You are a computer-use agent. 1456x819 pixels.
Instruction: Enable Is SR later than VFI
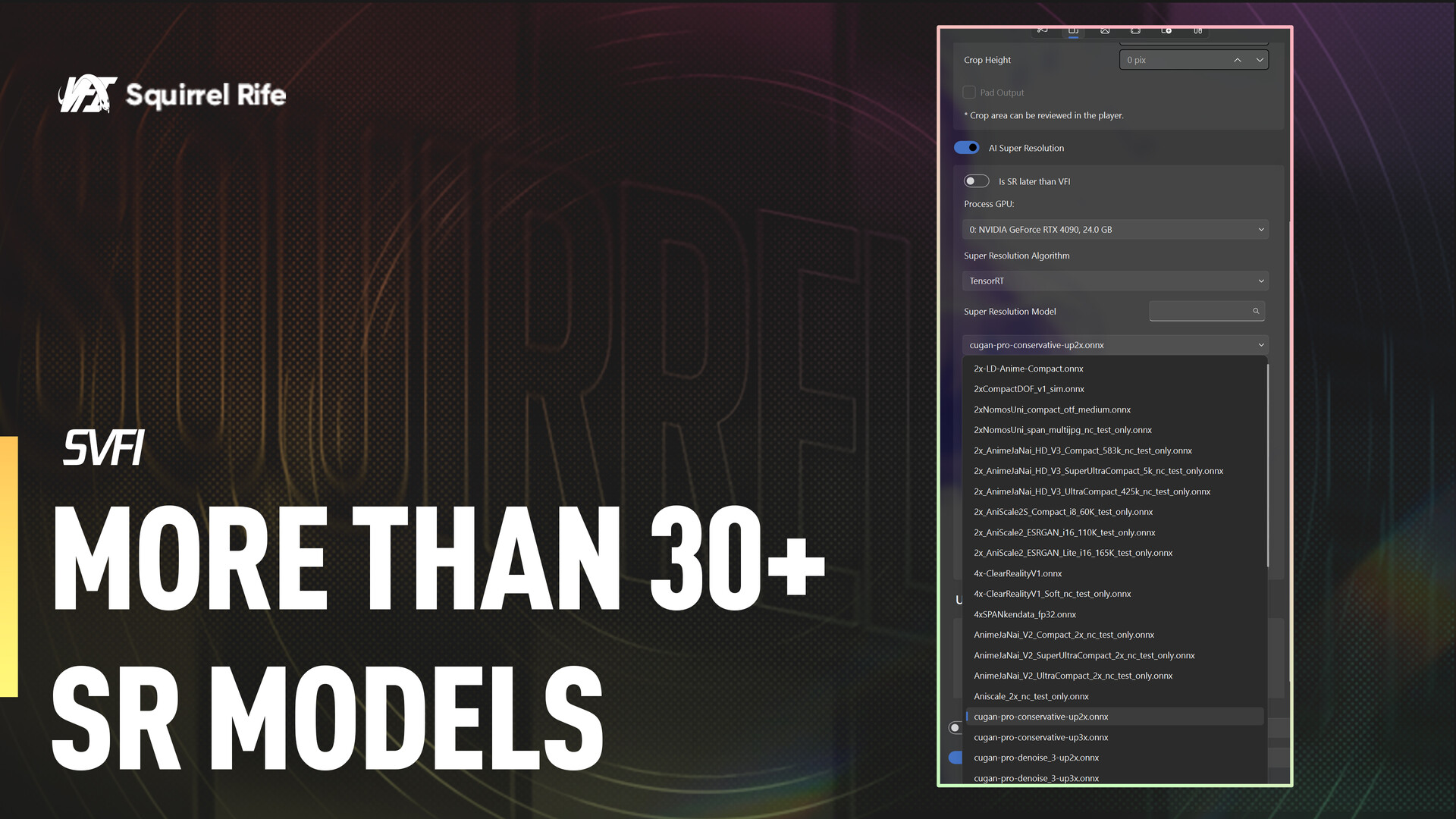tap(977, 181)
